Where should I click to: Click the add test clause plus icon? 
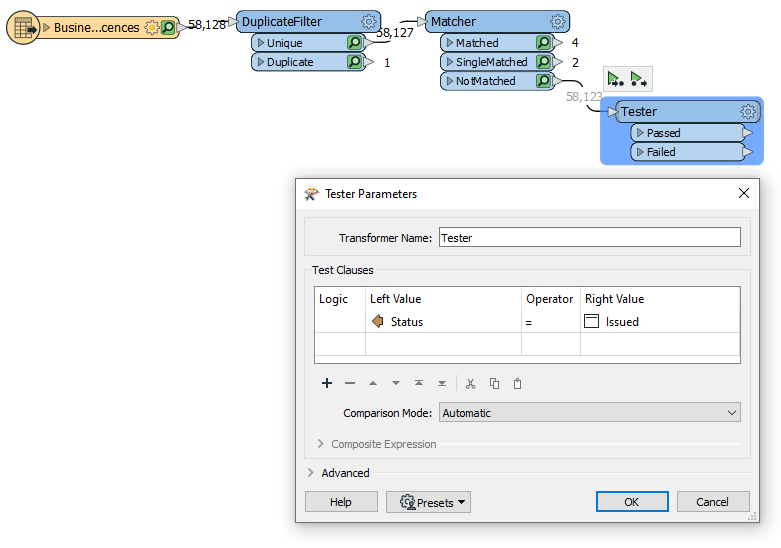click(327, 383)
